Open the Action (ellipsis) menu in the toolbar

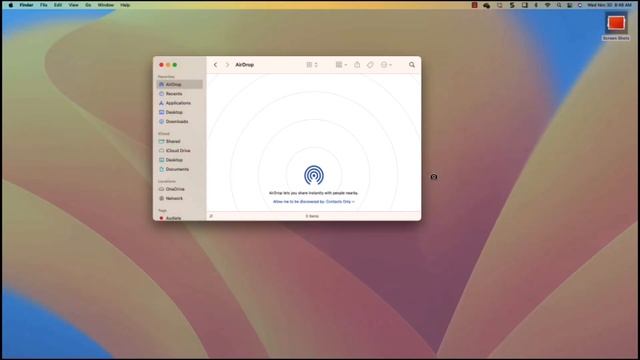click(x=386, y=65)
